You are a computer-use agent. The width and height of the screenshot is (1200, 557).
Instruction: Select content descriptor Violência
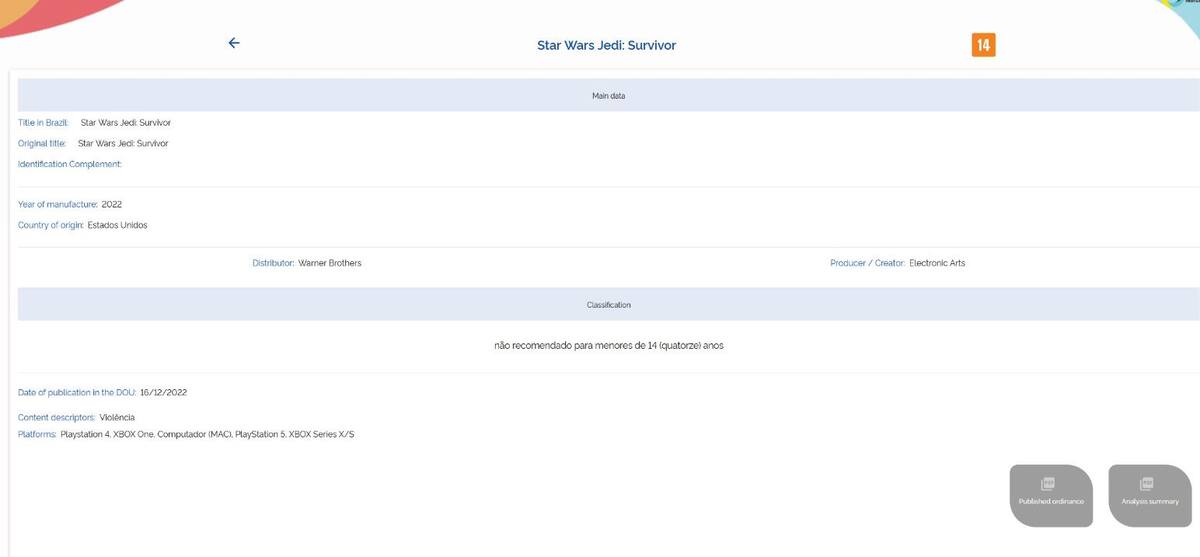(117, 417)
